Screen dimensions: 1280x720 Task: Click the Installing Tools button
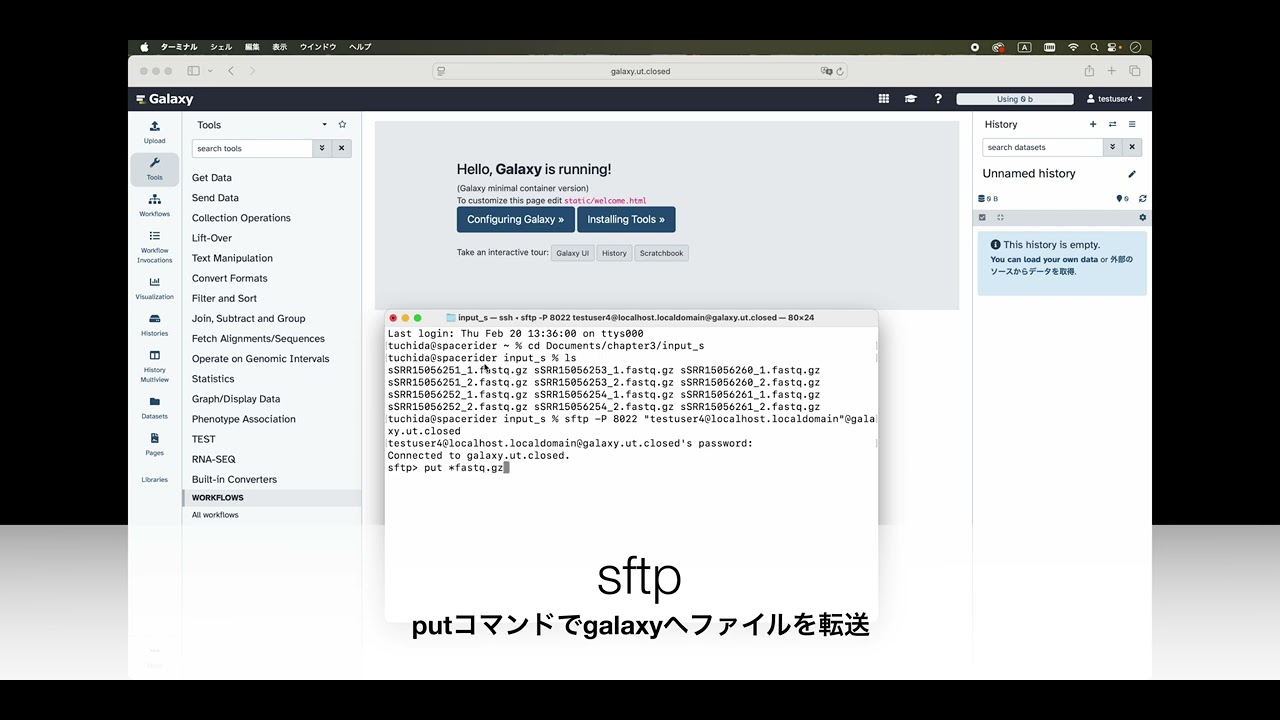[x=626, y=220]
